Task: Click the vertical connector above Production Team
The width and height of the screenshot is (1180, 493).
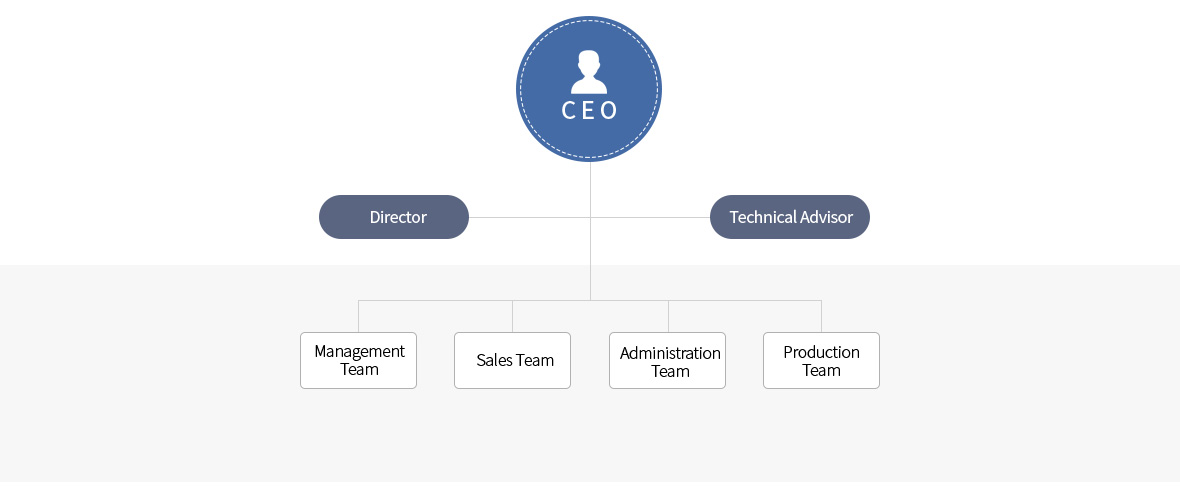Action: [x=821, y=316]
